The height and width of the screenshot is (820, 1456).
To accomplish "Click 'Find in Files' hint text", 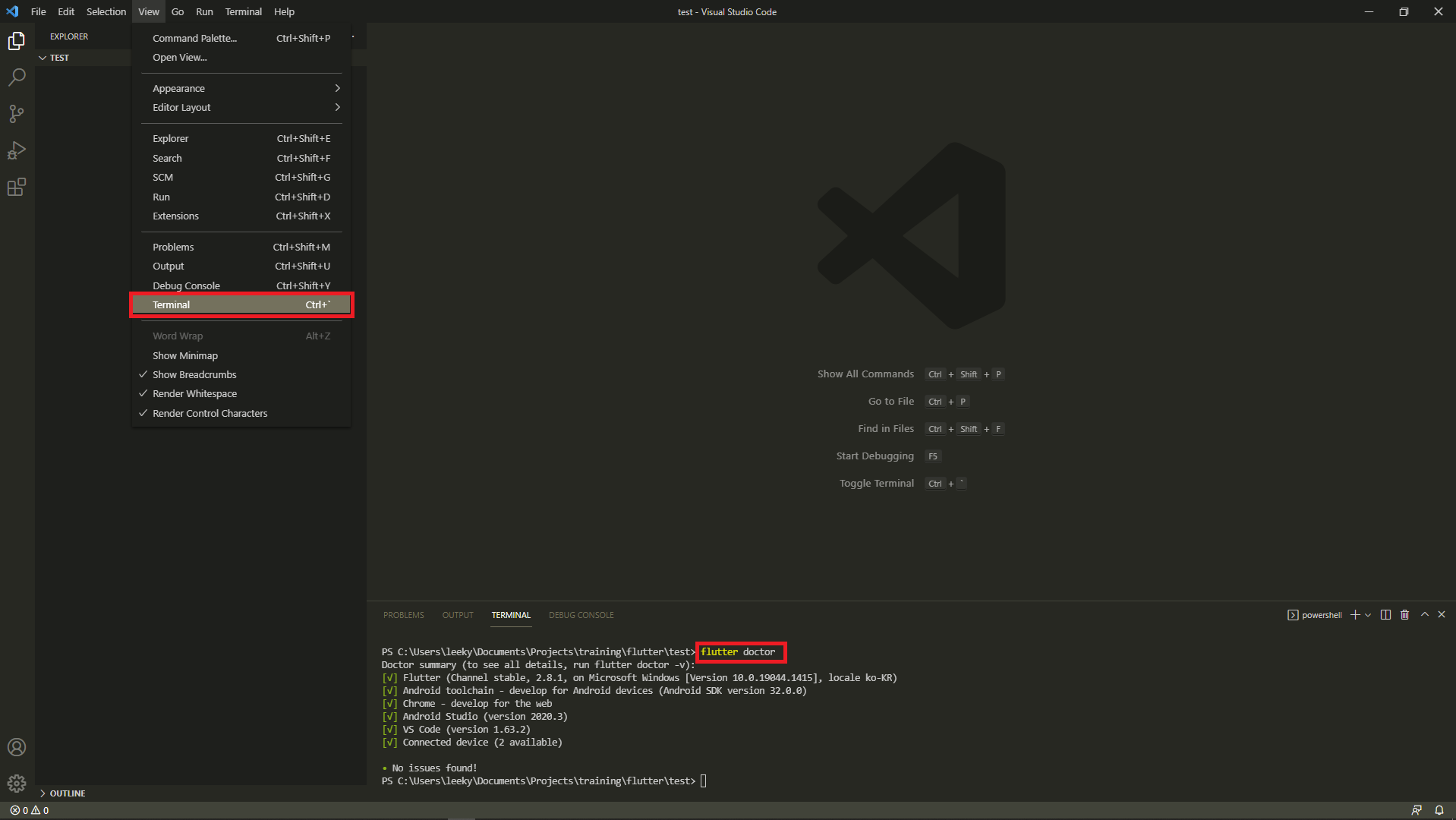I will point(886,429).
